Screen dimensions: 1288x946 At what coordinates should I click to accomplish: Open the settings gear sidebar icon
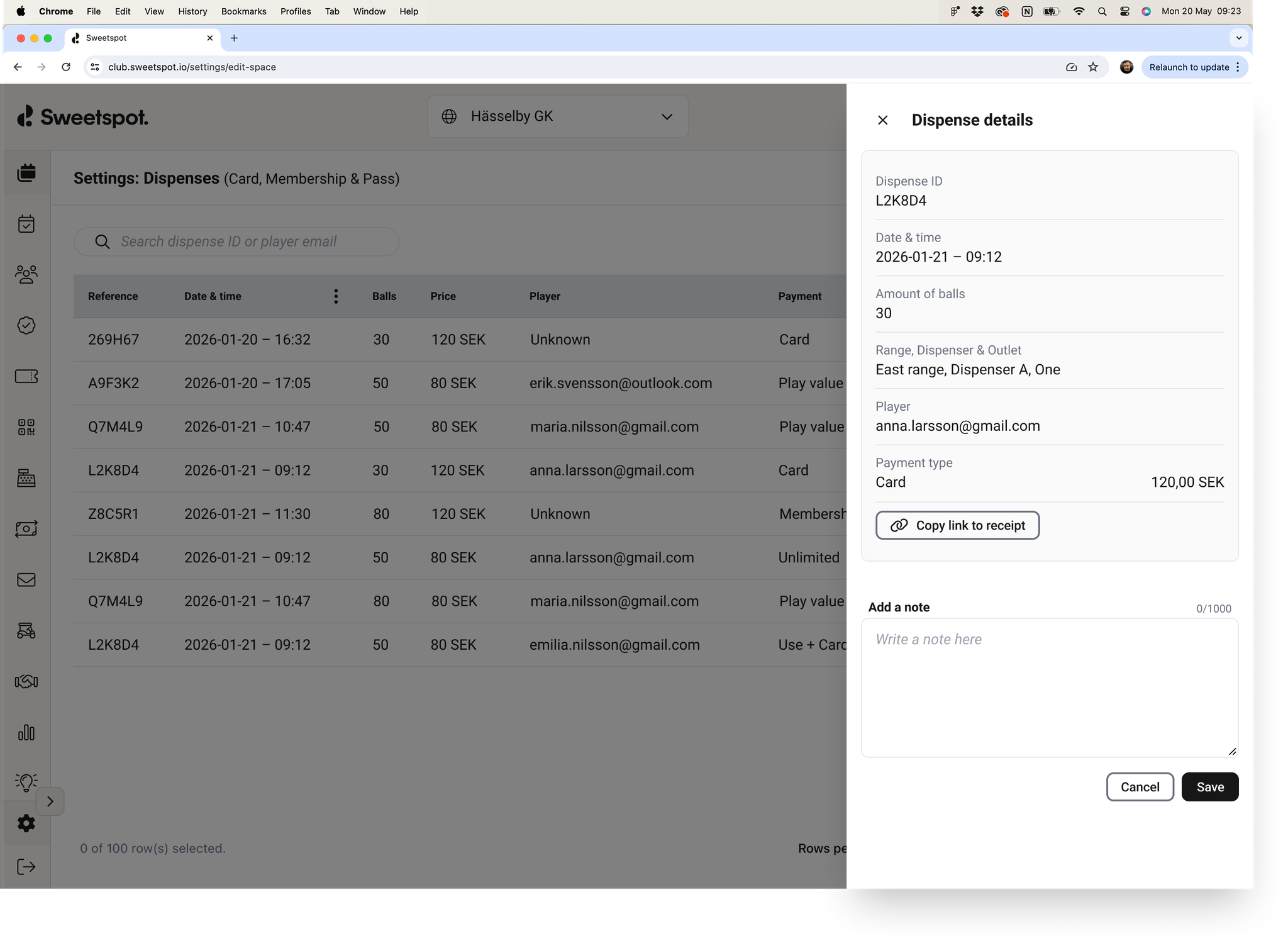click(x=26, y=823)
